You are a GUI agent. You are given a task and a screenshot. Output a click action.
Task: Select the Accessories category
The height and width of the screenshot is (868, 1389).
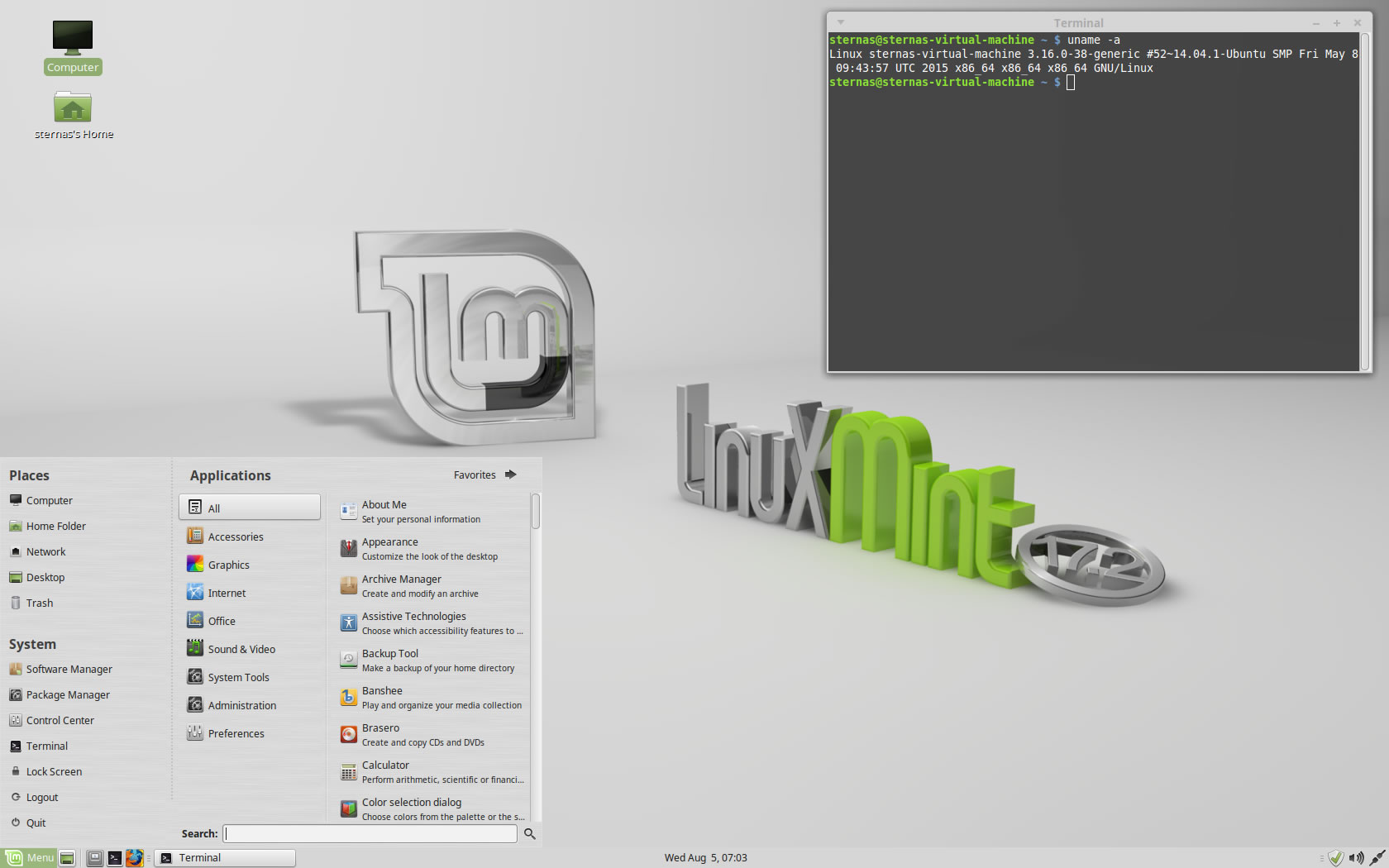(250, 537)
